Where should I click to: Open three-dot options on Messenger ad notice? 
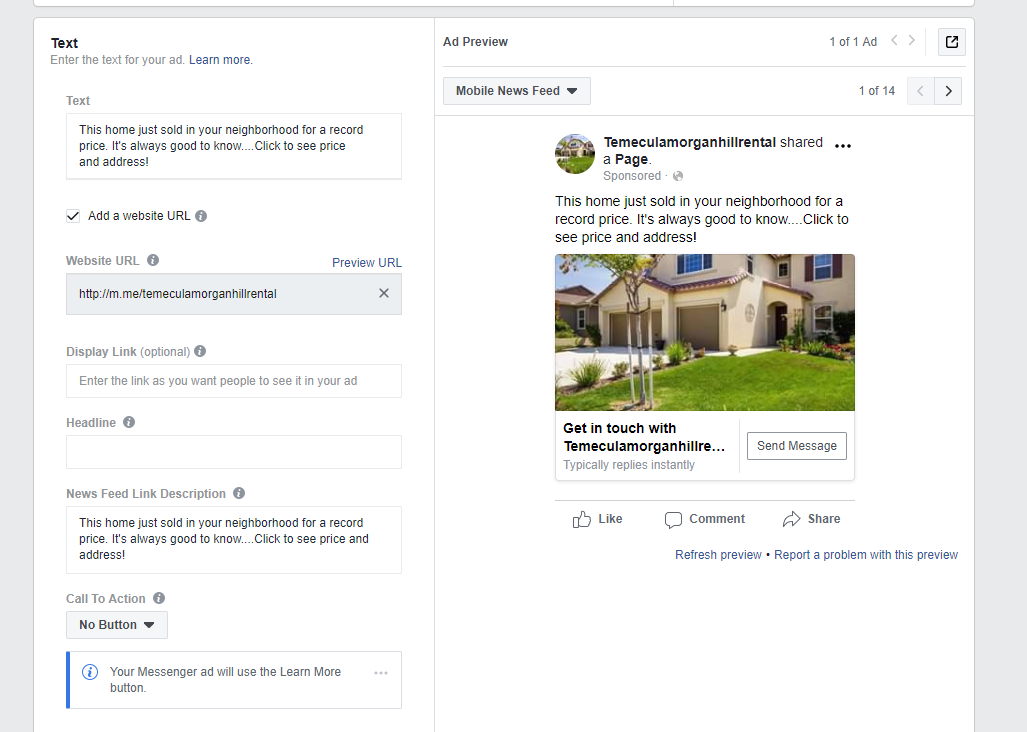tap(381, 672)
